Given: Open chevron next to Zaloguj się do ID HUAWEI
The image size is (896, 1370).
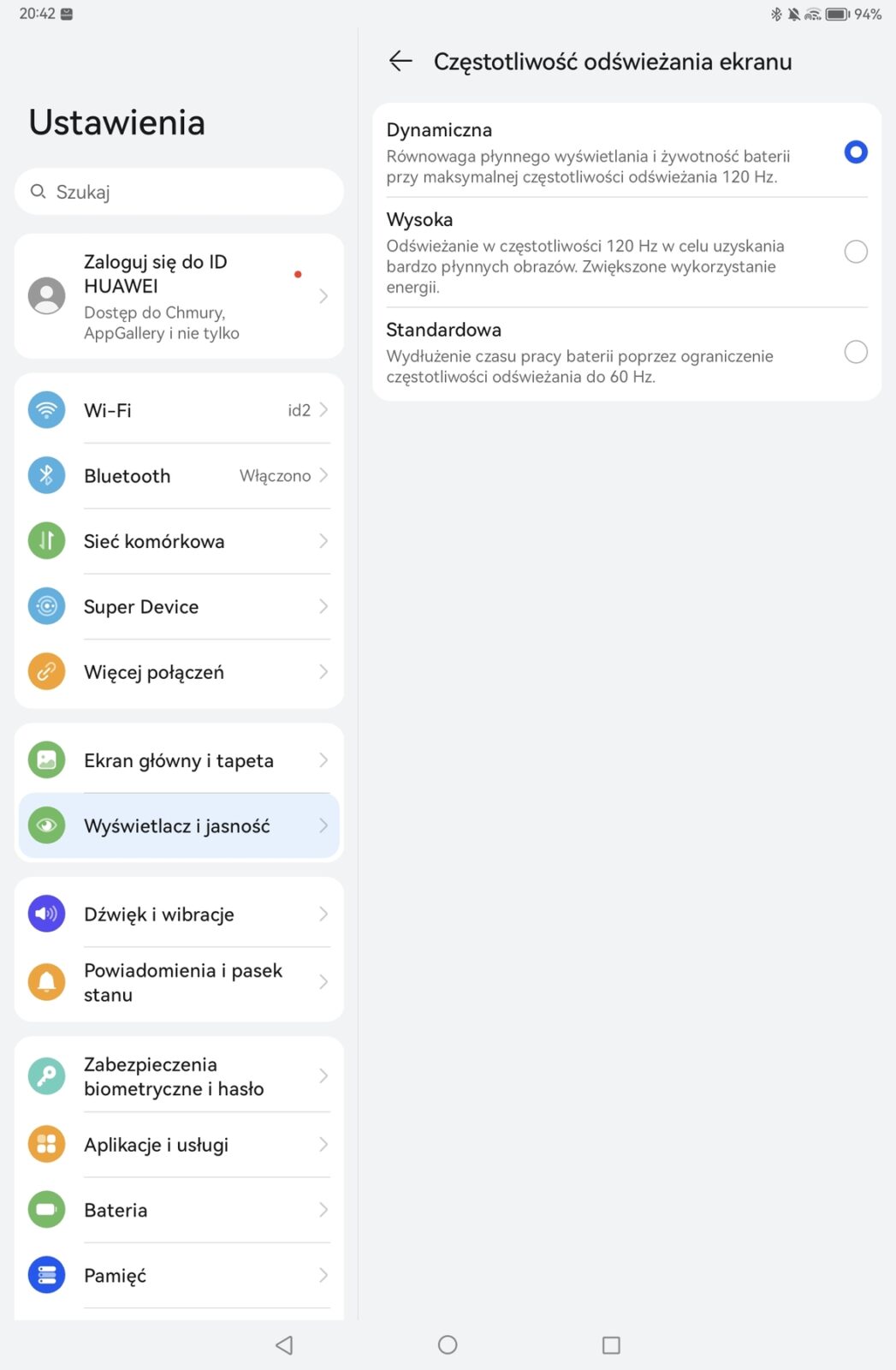Looking at the screenshot, I should point(323,296).
